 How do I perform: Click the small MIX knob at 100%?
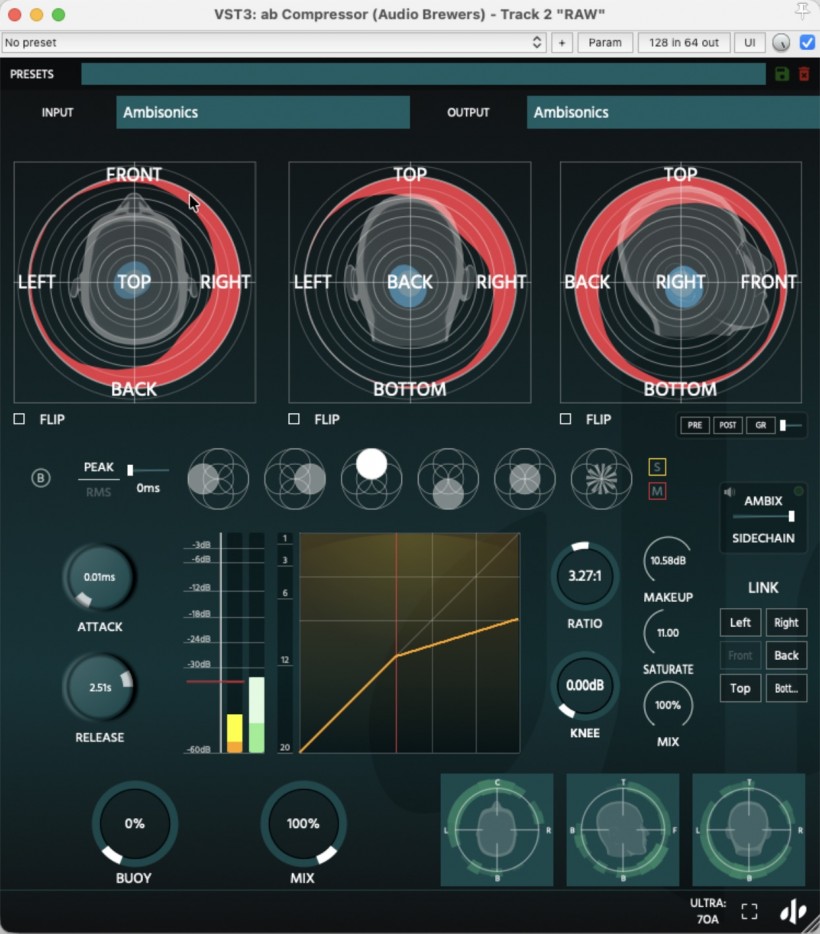668,705
